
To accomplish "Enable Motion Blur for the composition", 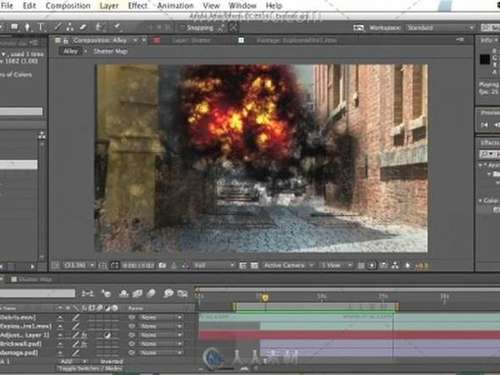I will coord(151,293).
